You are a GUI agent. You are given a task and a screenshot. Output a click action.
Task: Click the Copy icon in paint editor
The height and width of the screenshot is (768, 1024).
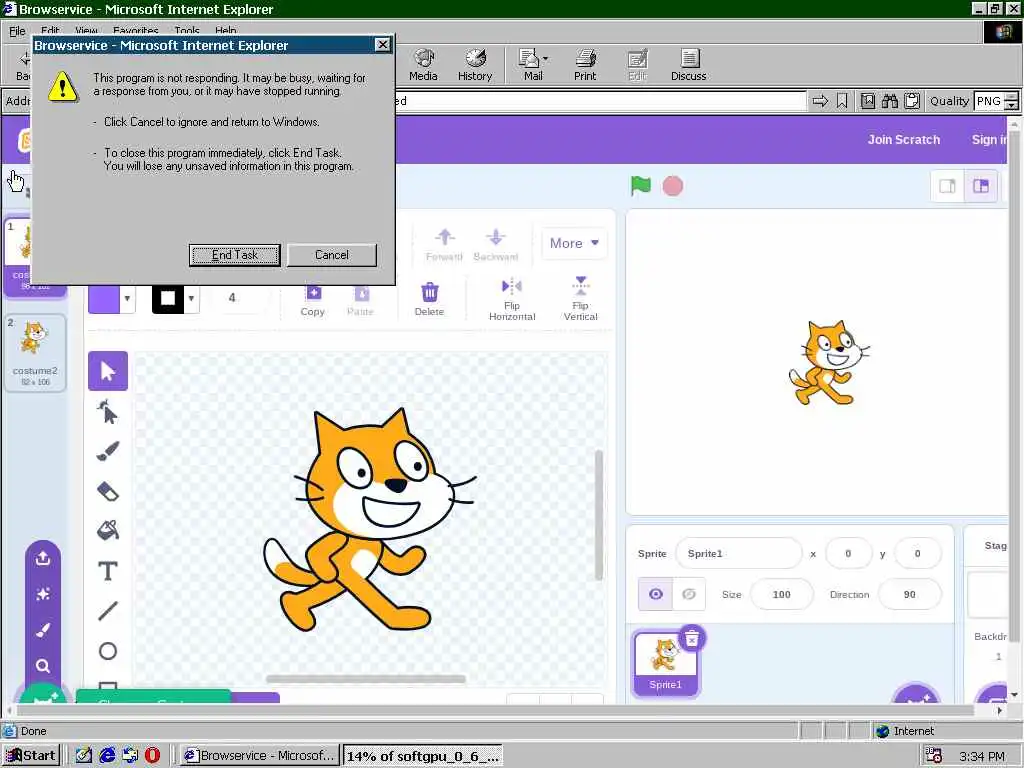[x=313, y=300]
